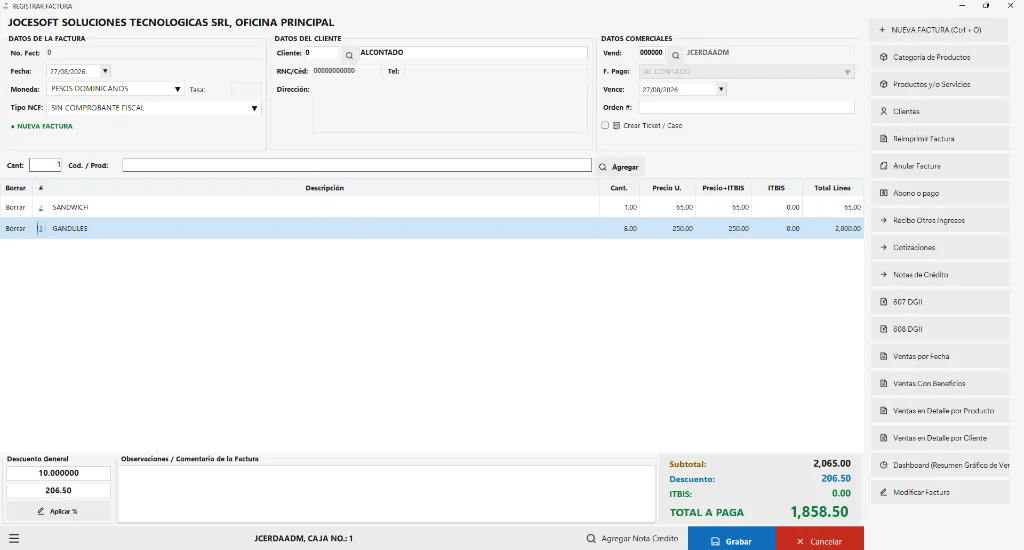Open the hamburger menu at bottom left
Screen dimensions: 1024x550
(14, 539)
